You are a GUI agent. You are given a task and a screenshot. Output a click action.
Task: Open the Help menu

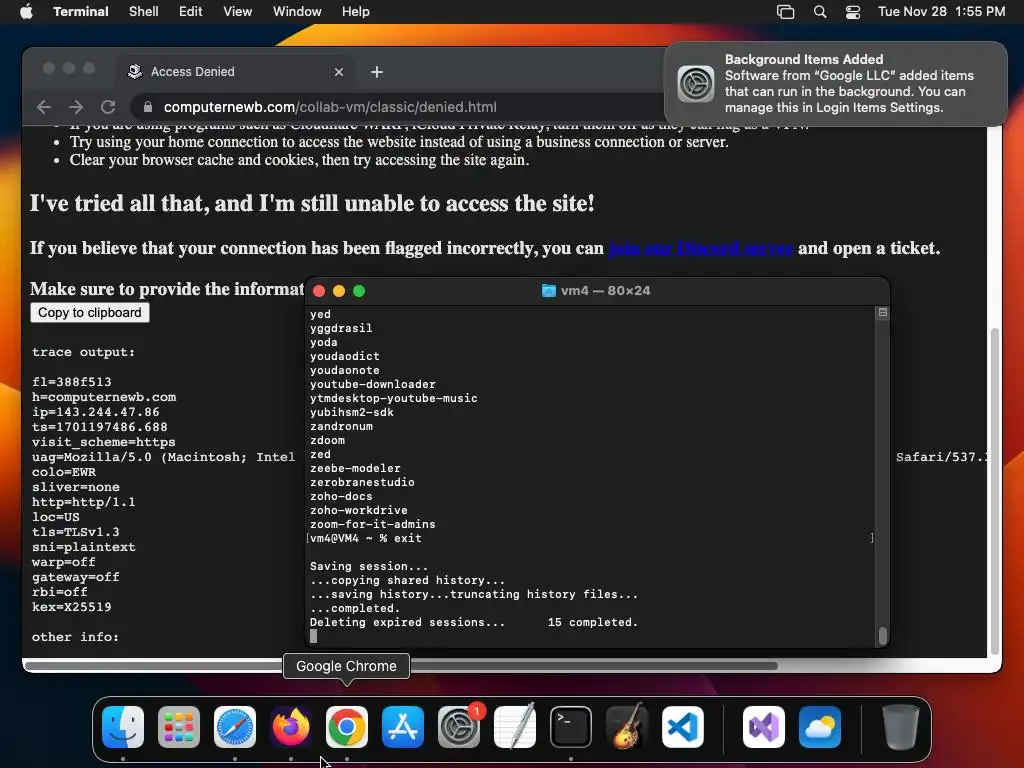coord(355,11)
